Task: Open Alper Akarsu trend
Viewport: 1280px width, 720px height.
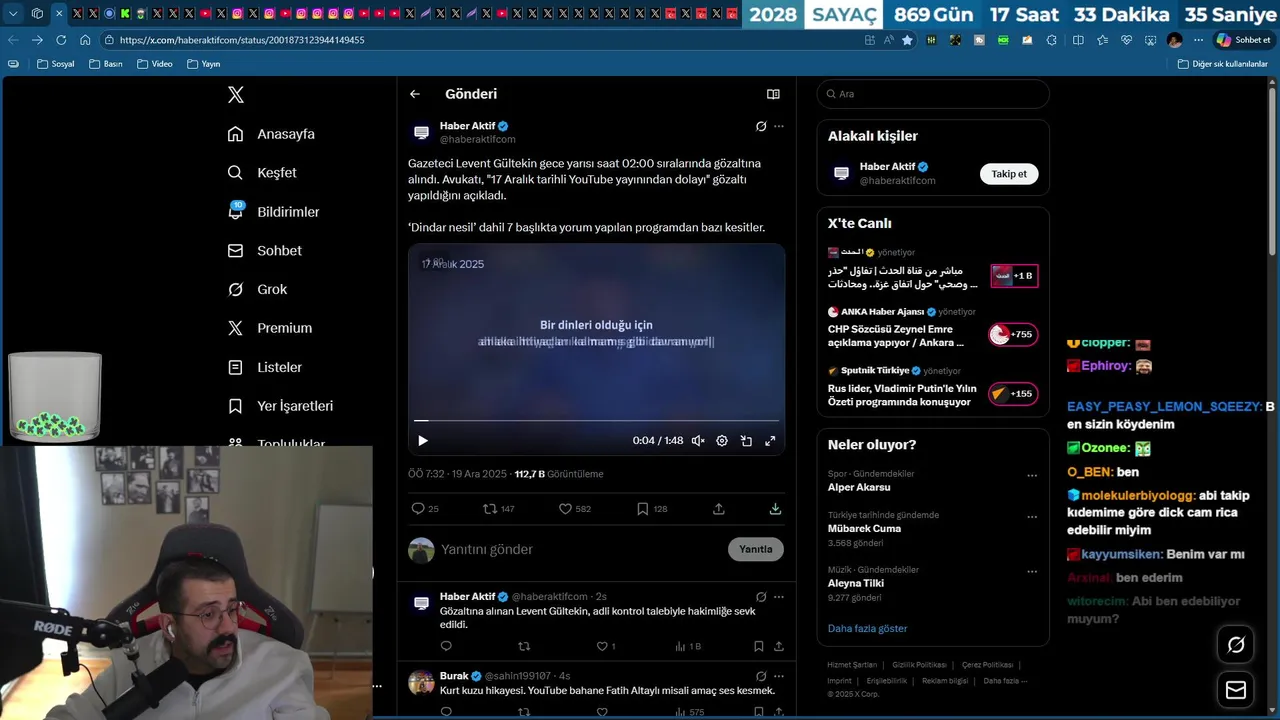Action: (859, 488)
